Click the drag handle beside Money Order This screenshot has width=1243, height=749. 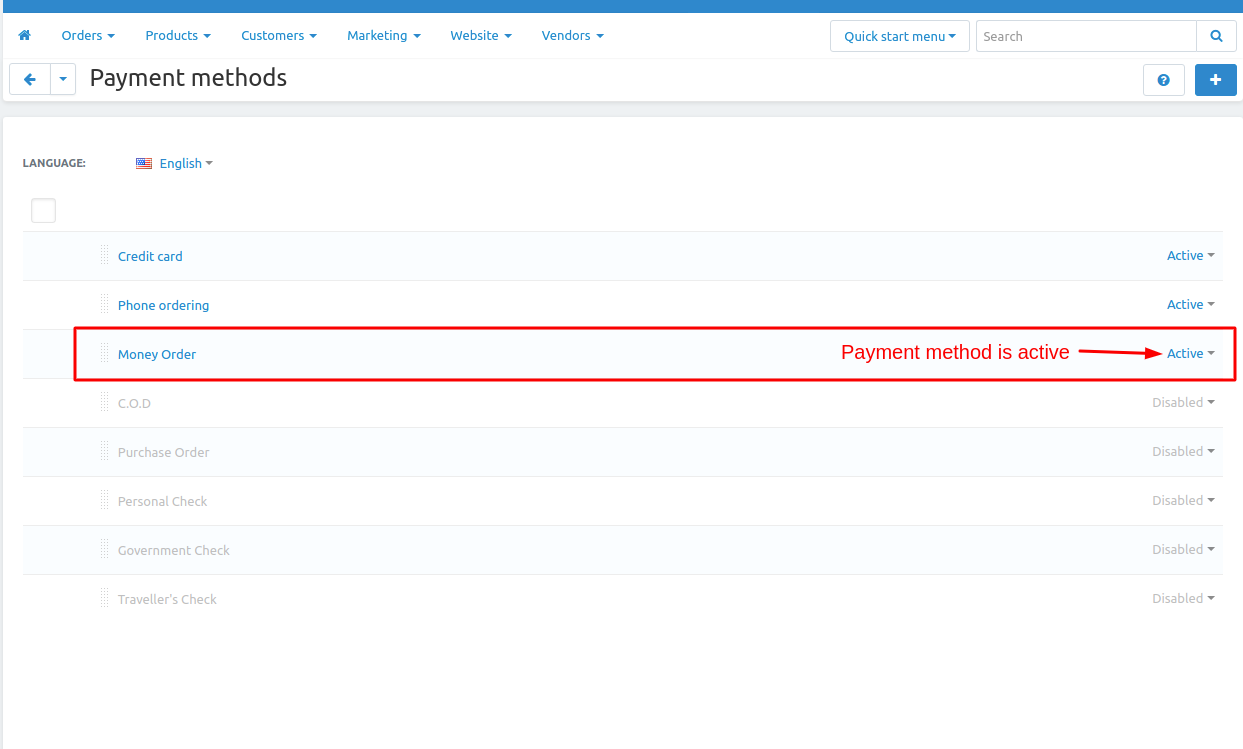pos(104,353)
